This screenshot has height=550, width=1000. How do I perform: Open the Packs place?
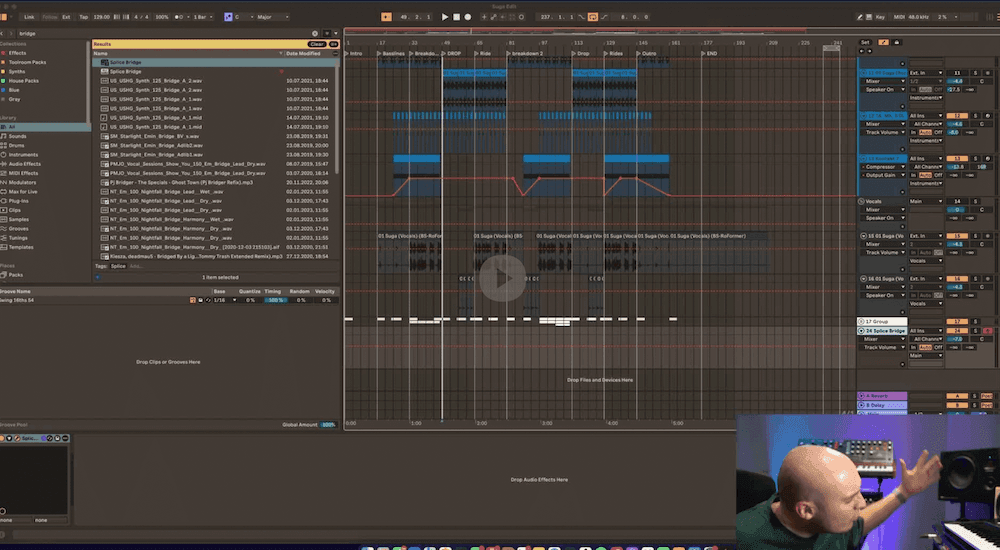[16, 275]
